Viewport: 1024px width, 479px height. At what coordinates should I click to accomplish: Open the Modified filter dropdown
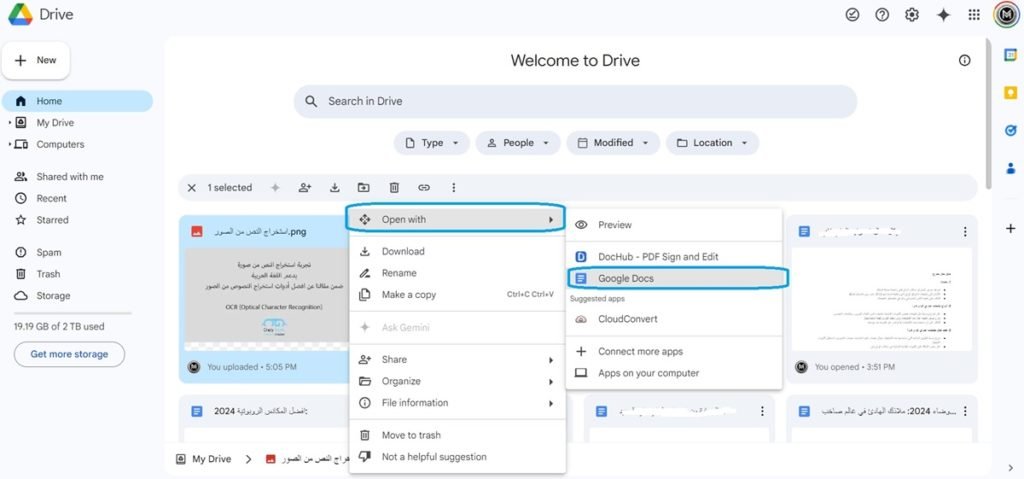613,143
